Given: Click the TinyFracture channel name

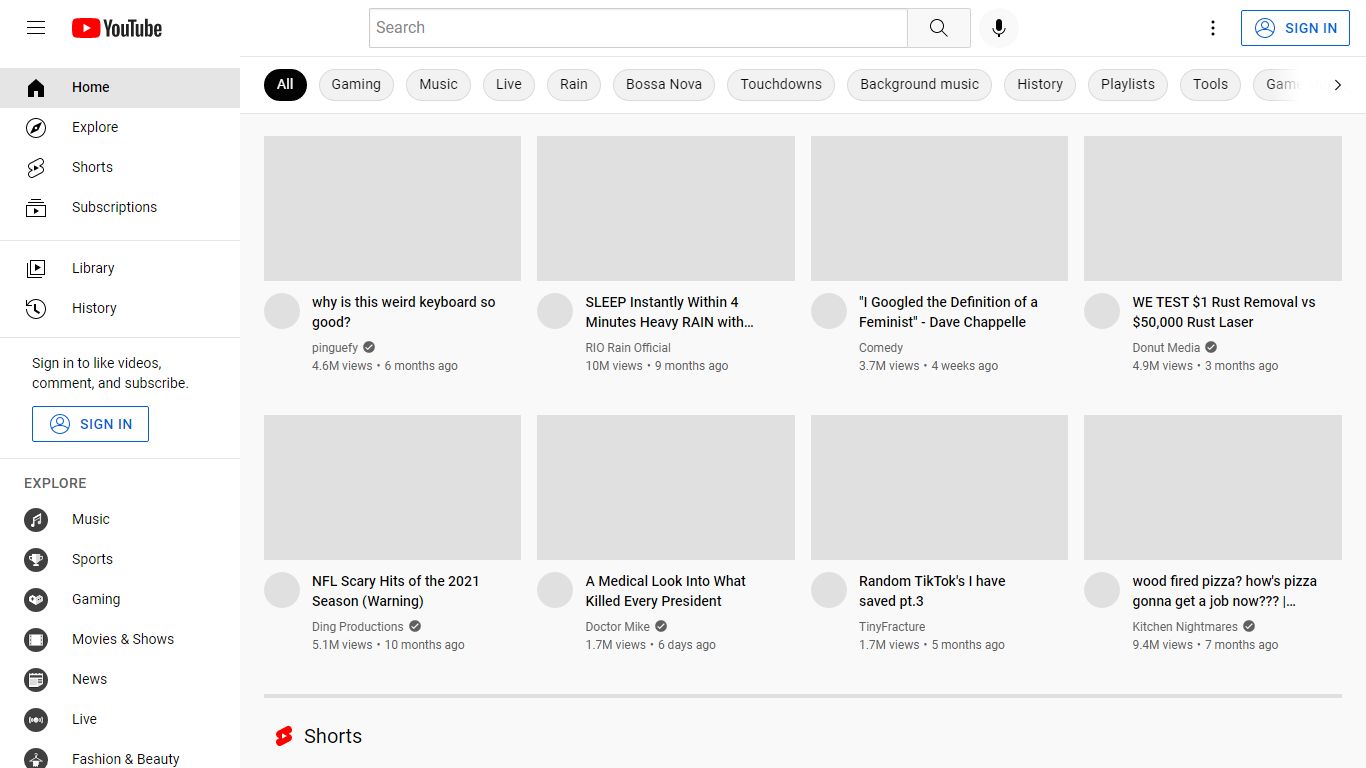Looking at the screenshot, I should [892, 627].
